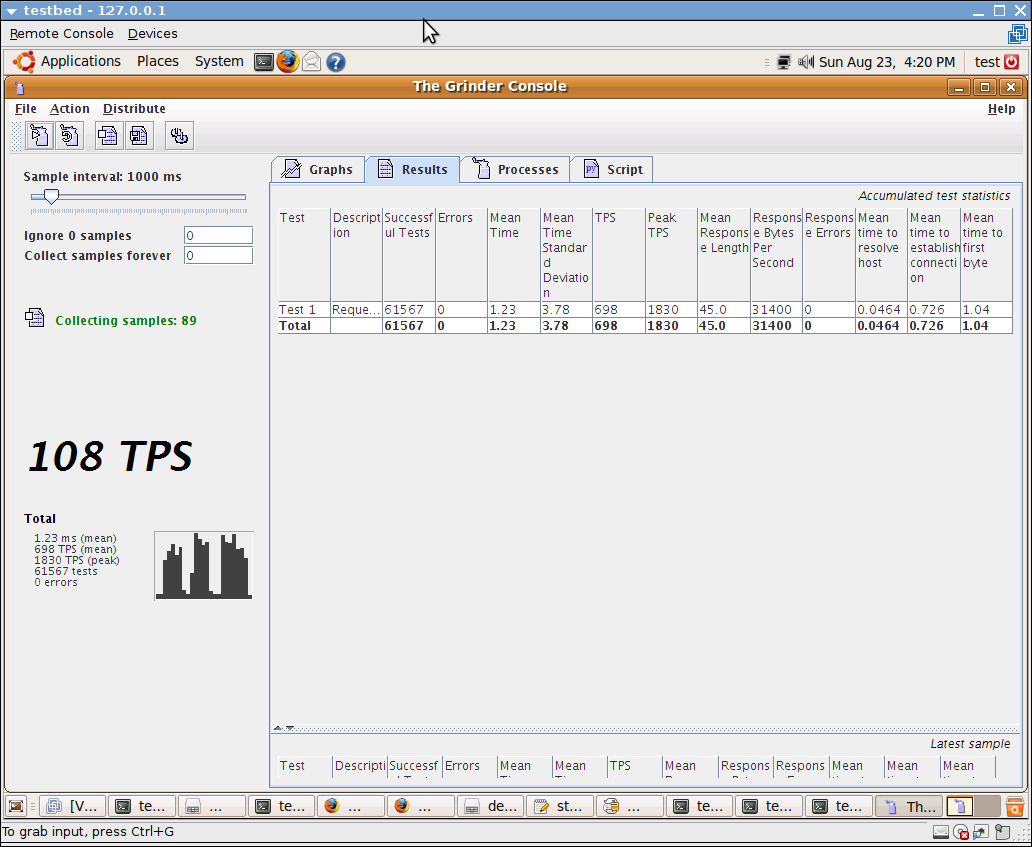Launch the terminal from the top panel
Viewport: 1032px width, 847px height.
click(x=264, y=62)
